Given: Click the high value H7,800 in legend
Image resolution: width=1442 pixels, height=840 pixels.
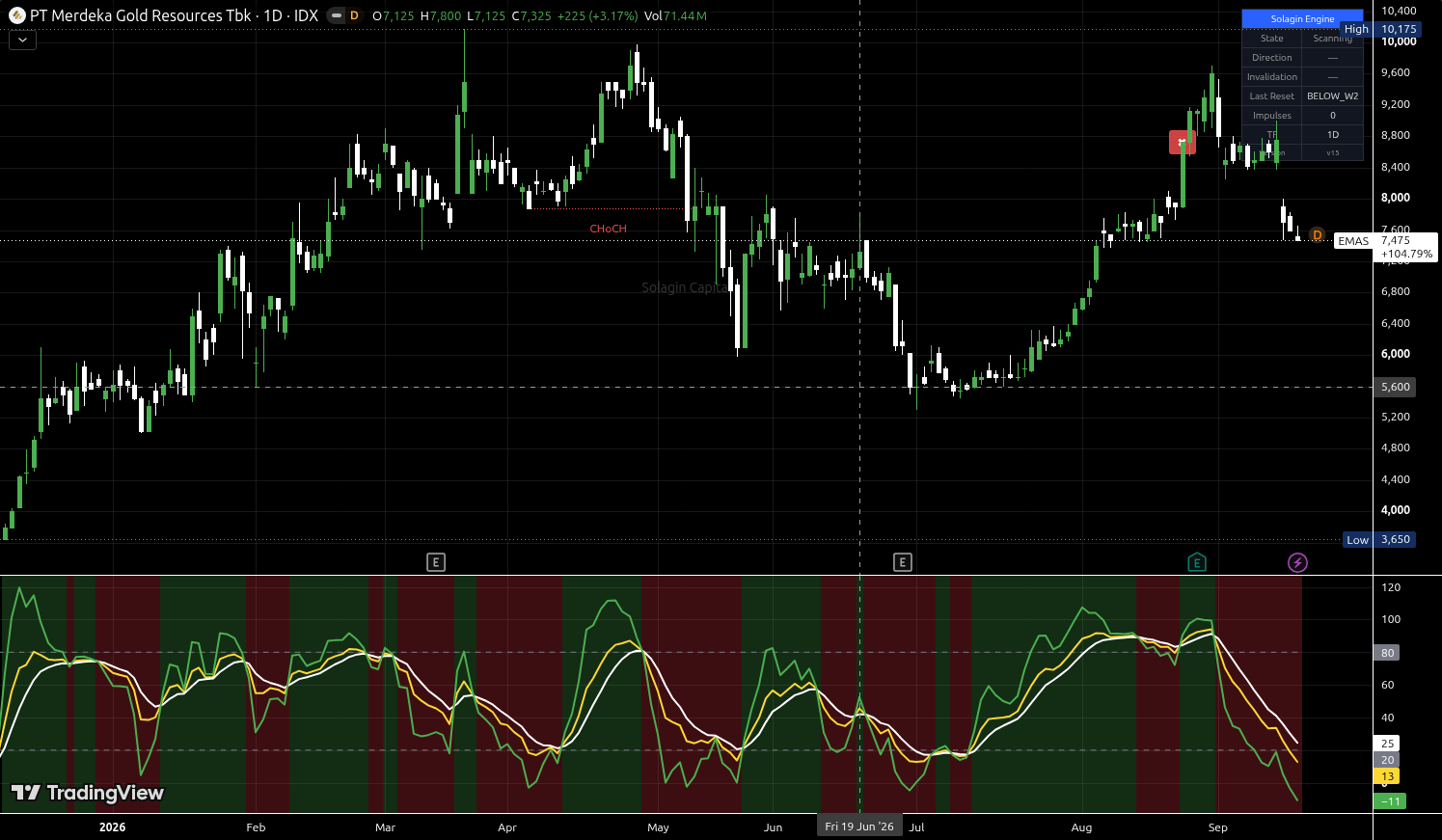Looking at the screenshot, I should [441, 16].
